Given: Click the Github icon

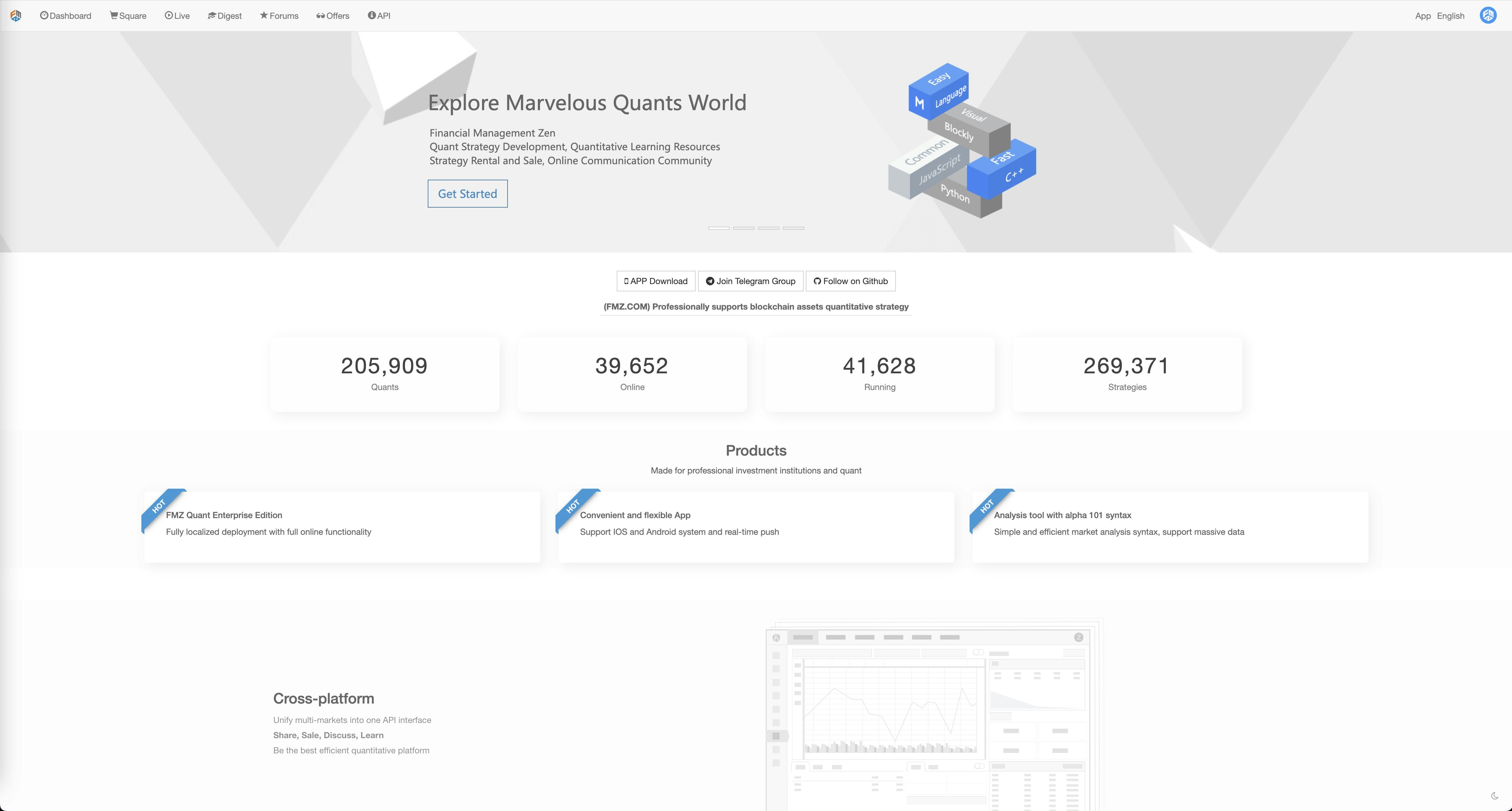Looking at the screenshot, I should pos(817,281).
